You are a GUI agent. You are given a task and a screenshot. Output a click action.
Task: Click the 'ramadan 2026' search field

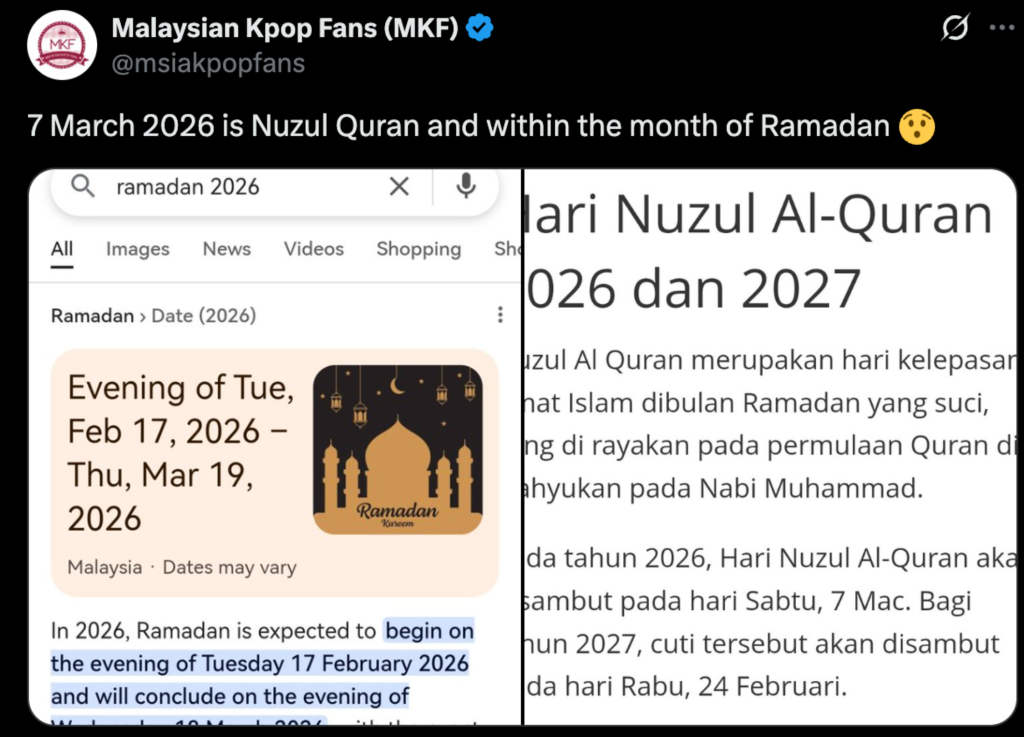click(x=240, y=187)
